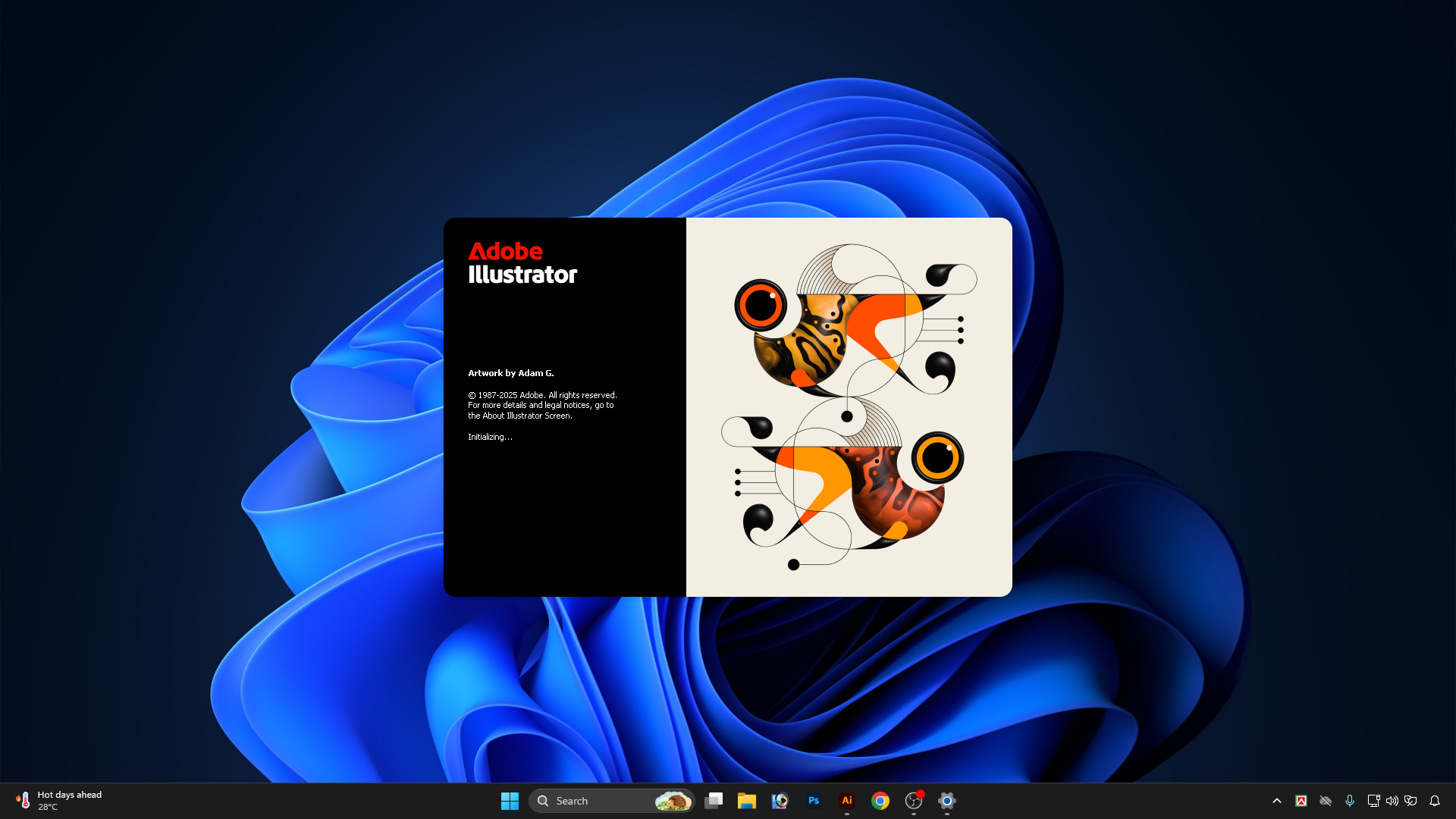
Task: Open the Windows Start menu
Action: pos(510,801)
